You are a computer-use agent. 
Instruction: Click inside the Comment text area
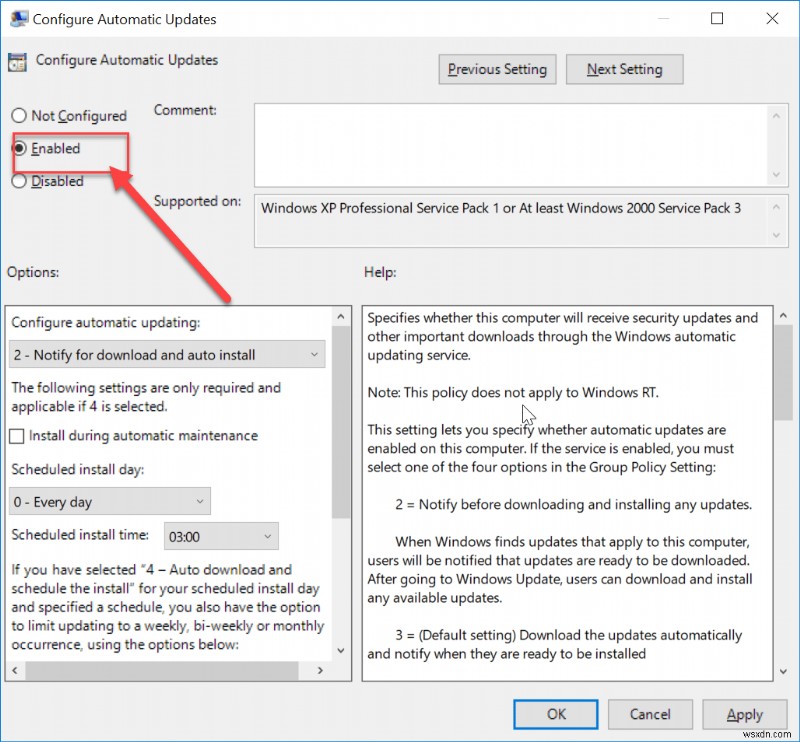click(x=510, y=140)
